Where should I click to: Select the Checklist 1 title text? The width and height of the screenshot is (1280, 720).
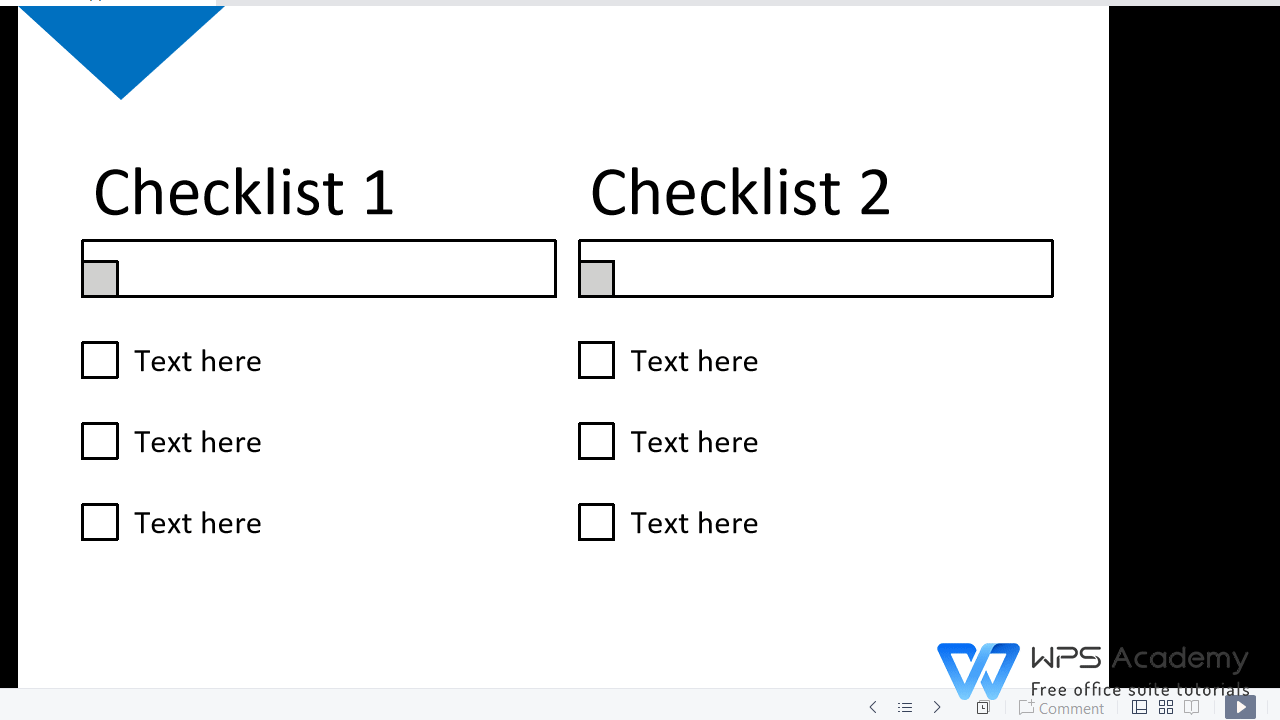click(x=243, y=192)
